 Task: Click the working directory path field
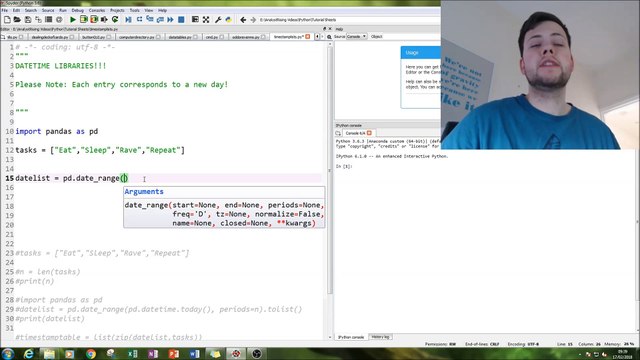[349, 20]
